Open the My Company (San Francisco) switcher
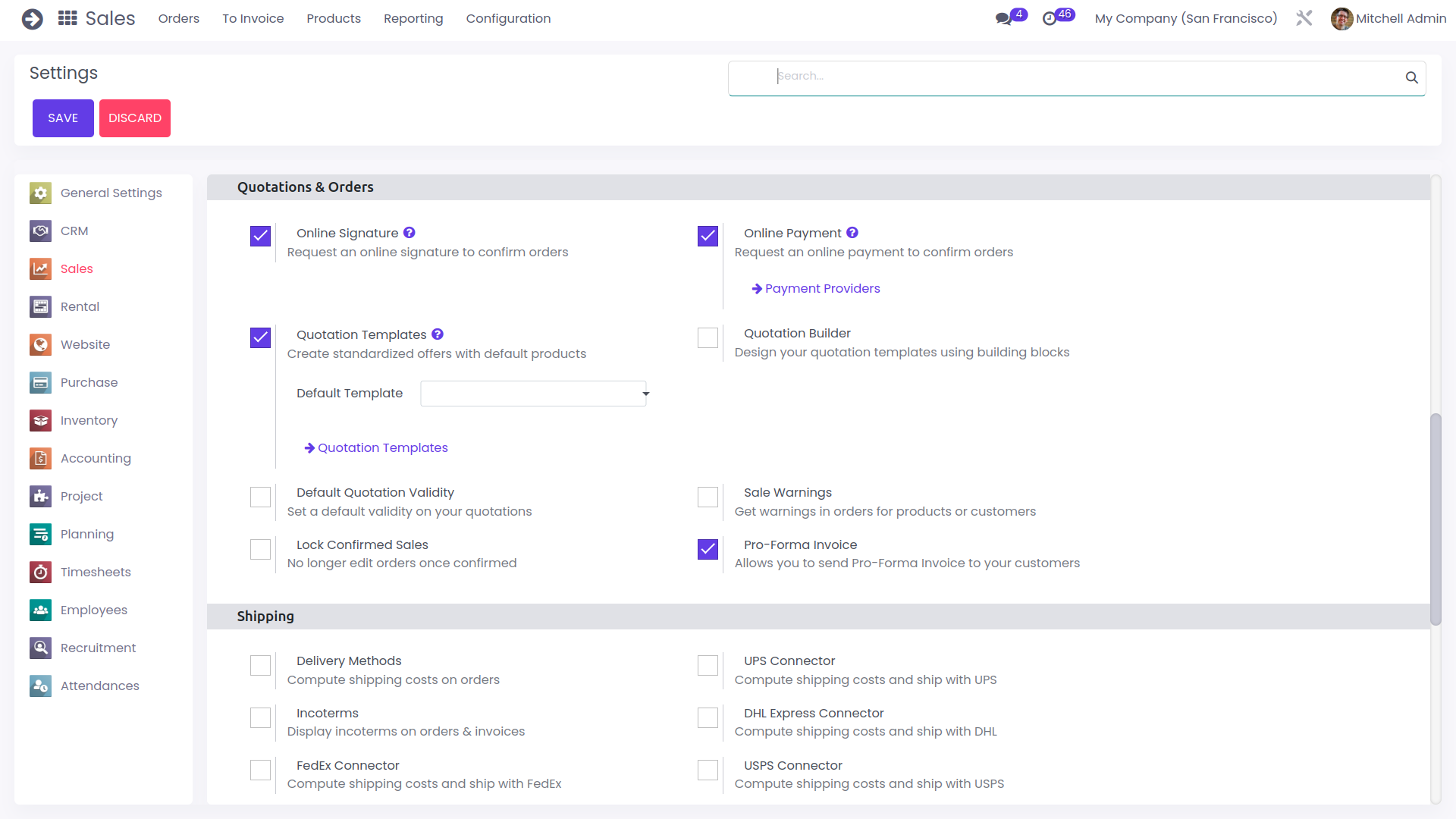 tap(1185, 18)
